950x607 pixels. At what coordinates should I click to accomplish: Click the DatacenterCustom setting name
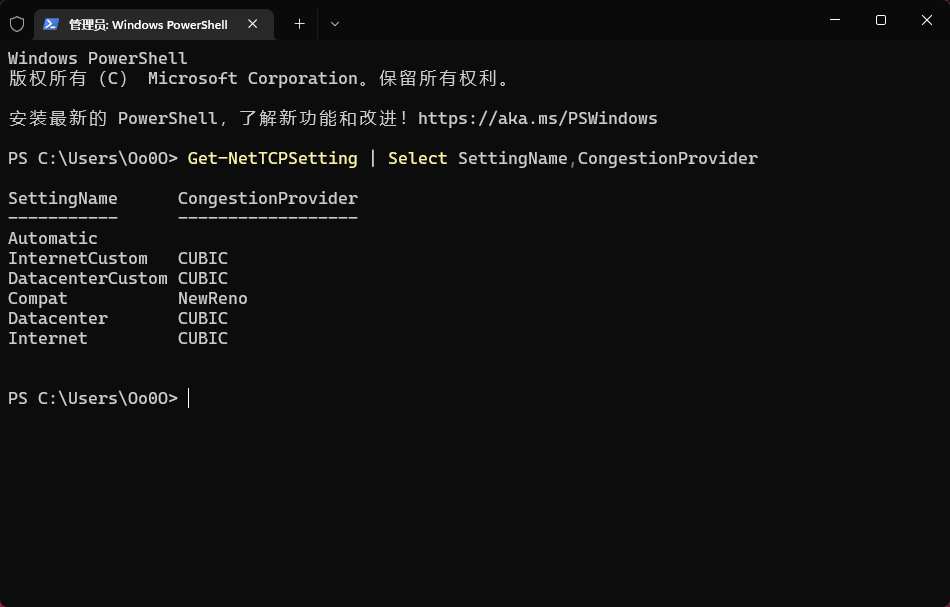[87, 278]
